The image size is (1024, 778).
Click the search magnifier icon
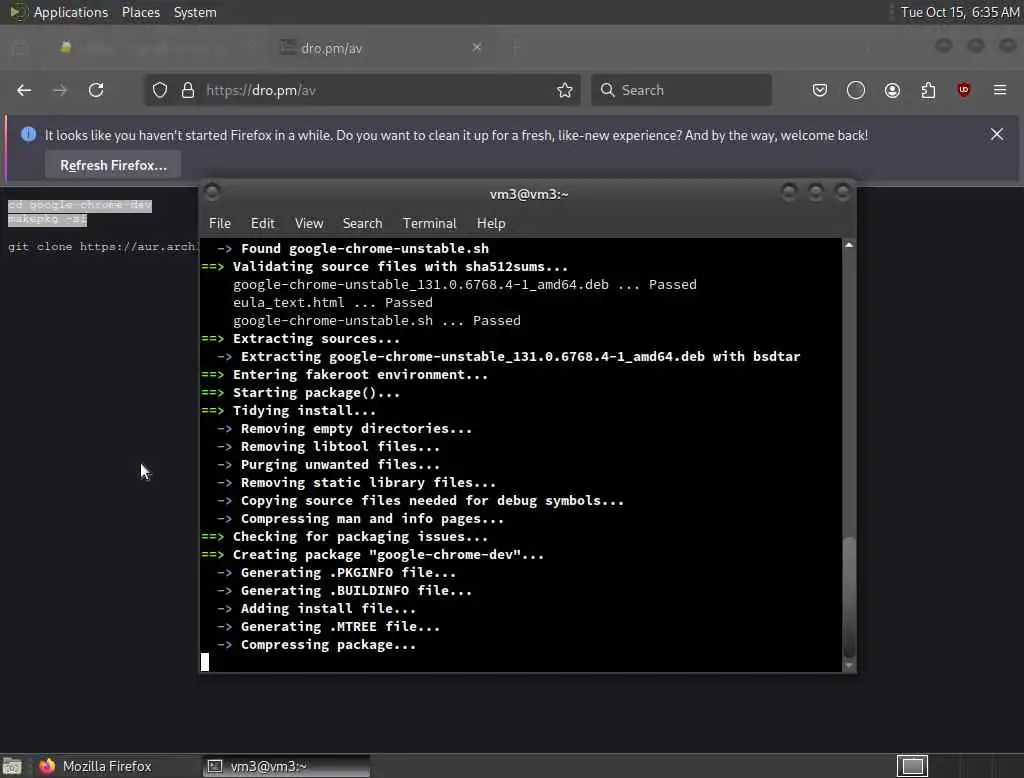[x=607, y=90]
